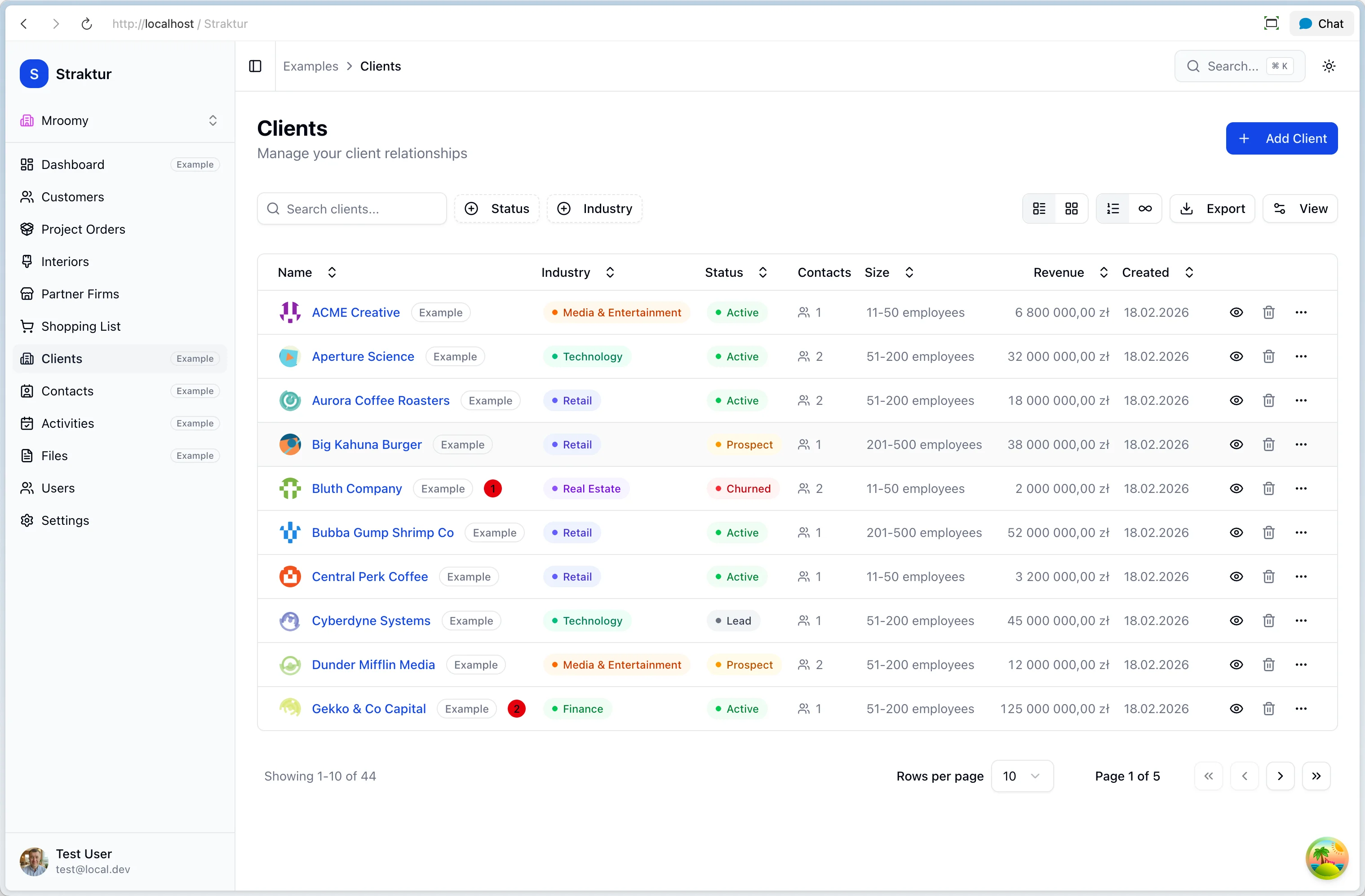Switch to paginated list mode
This screenshot has height=896, width=1365.
(1112, 208)
